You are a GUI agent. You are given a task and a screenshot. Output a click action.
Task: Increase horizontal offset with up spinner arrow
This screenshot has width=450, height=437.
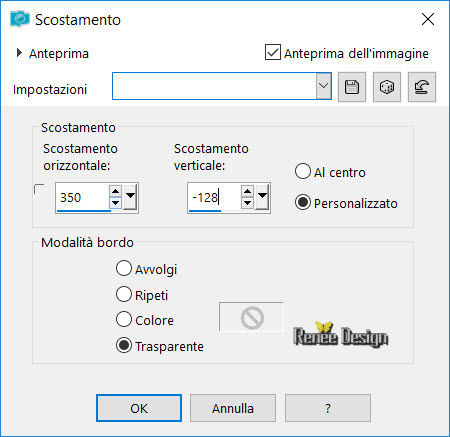115,191
